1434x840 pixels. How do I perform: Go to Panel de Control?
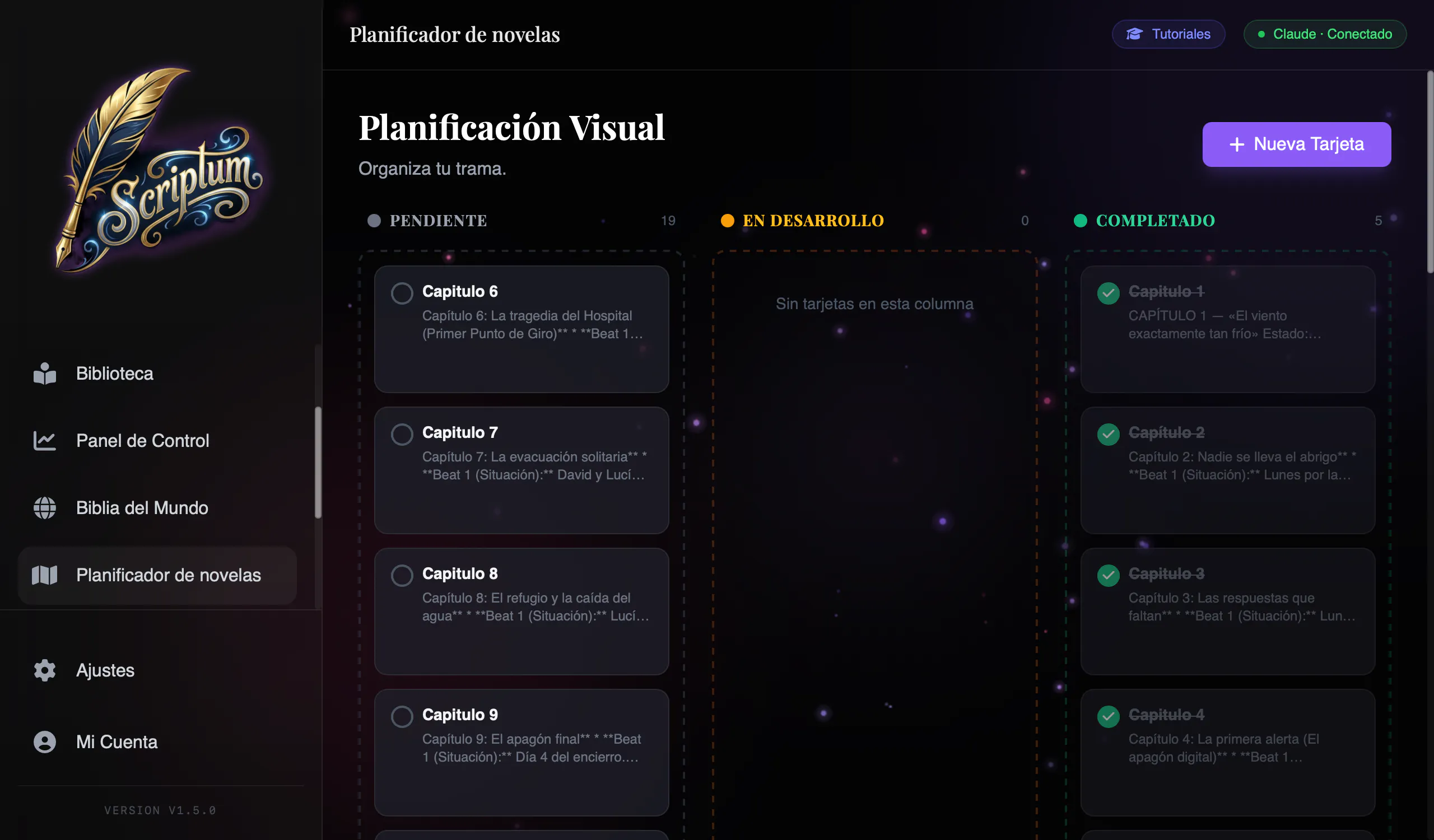click(x=157, y=441)
